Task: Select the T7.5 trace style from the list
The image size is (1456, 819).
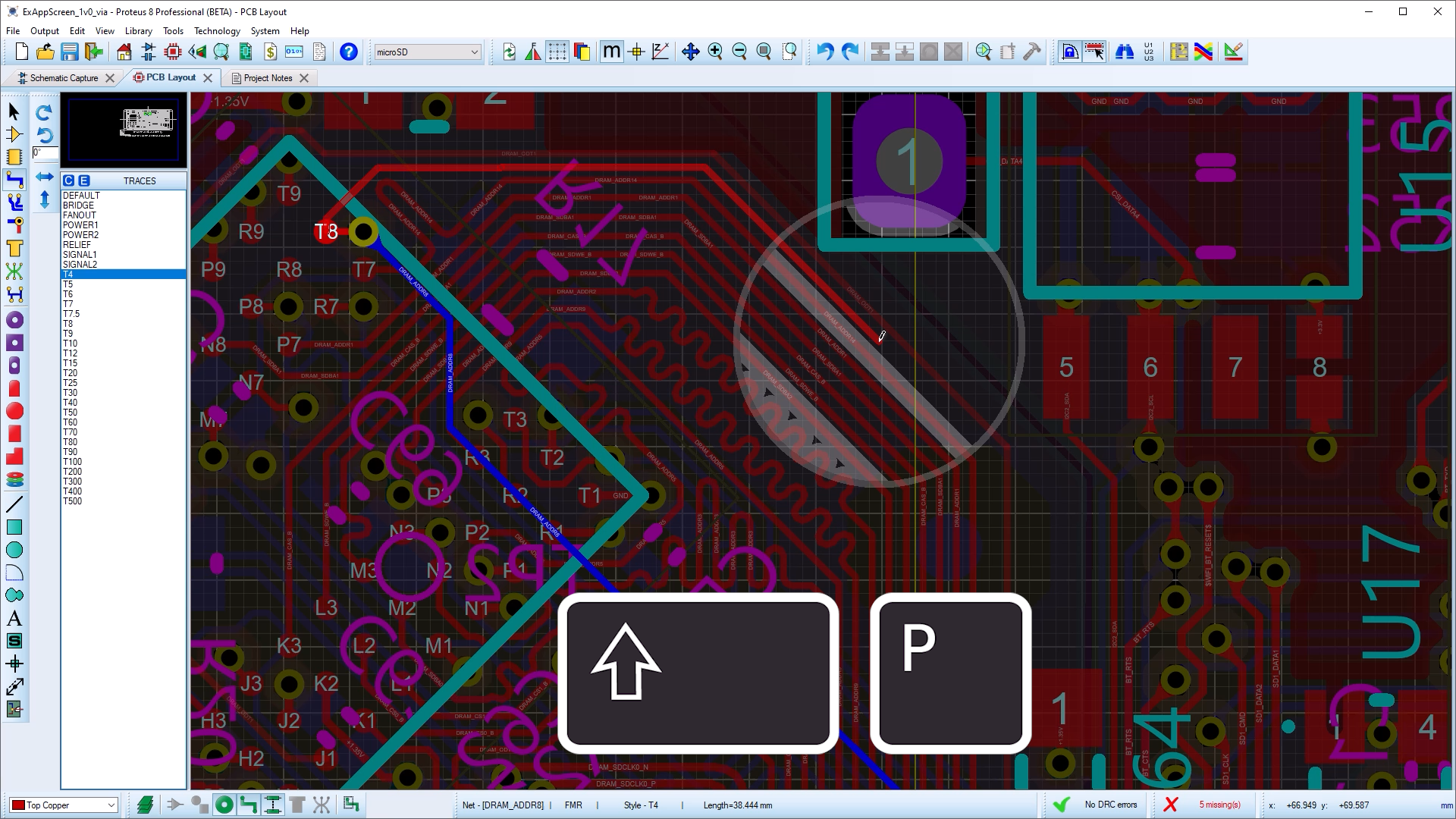Action: [x=72, y=313]
